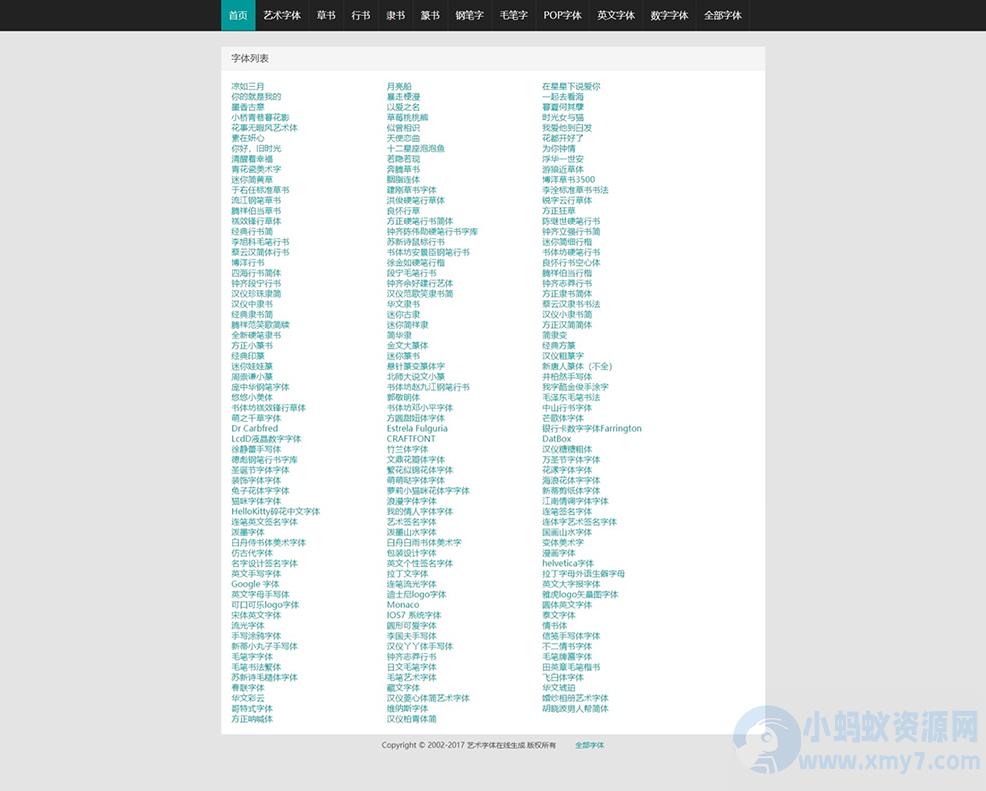
Task: Click the 隶书 menu entry
Action: (x=396, y=15)
